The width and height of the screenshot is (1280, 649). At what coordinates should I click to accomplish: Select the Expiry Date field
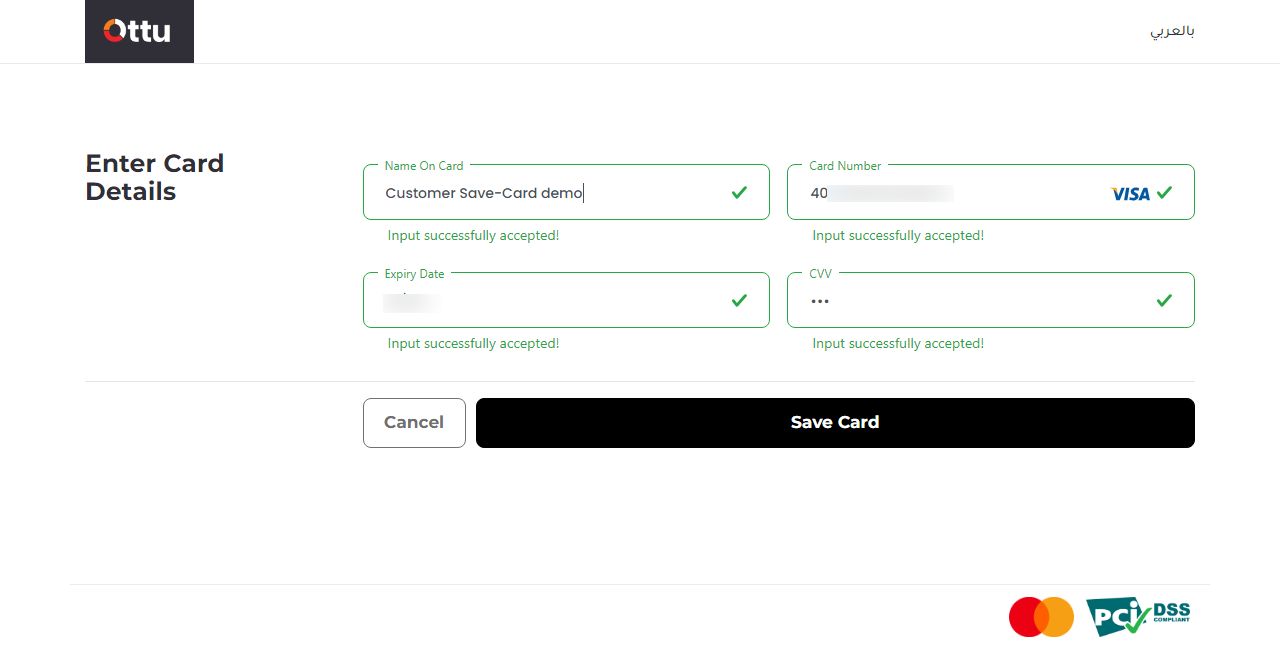(x=550, y=301)
